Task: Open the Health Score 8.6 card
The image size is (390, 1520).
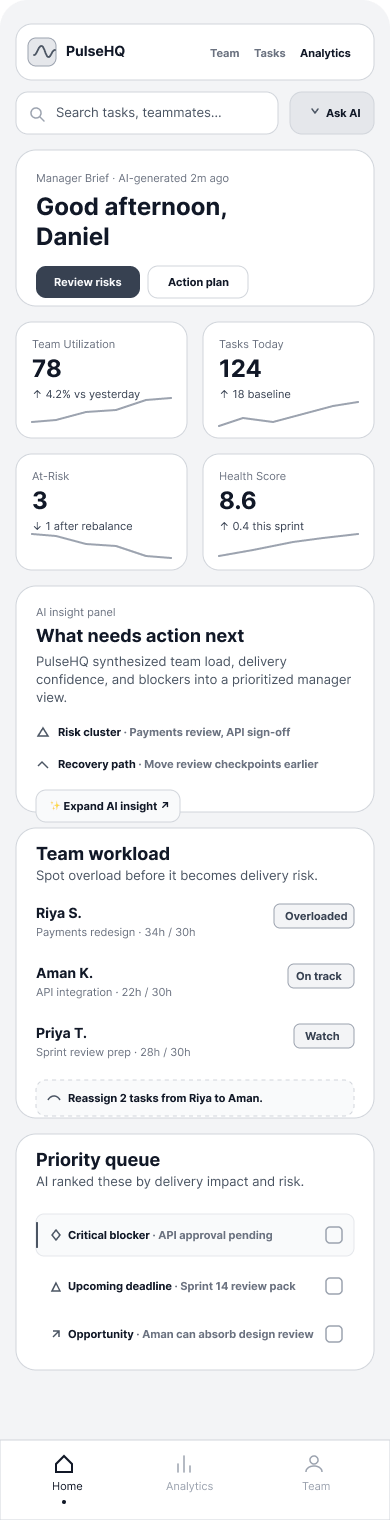Action: 288,512
